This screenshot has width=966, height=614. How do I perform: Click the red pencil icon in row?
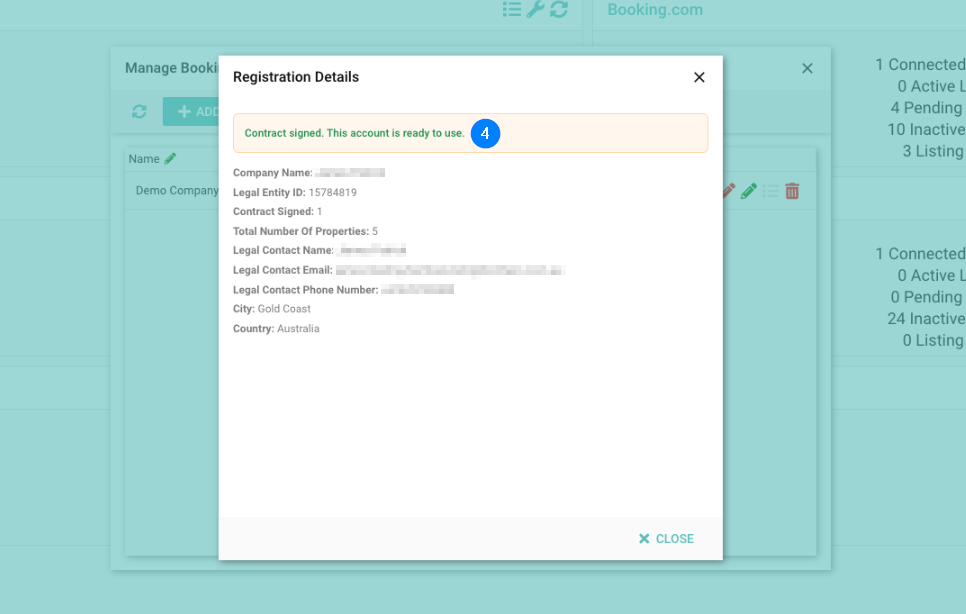point(728,190)
